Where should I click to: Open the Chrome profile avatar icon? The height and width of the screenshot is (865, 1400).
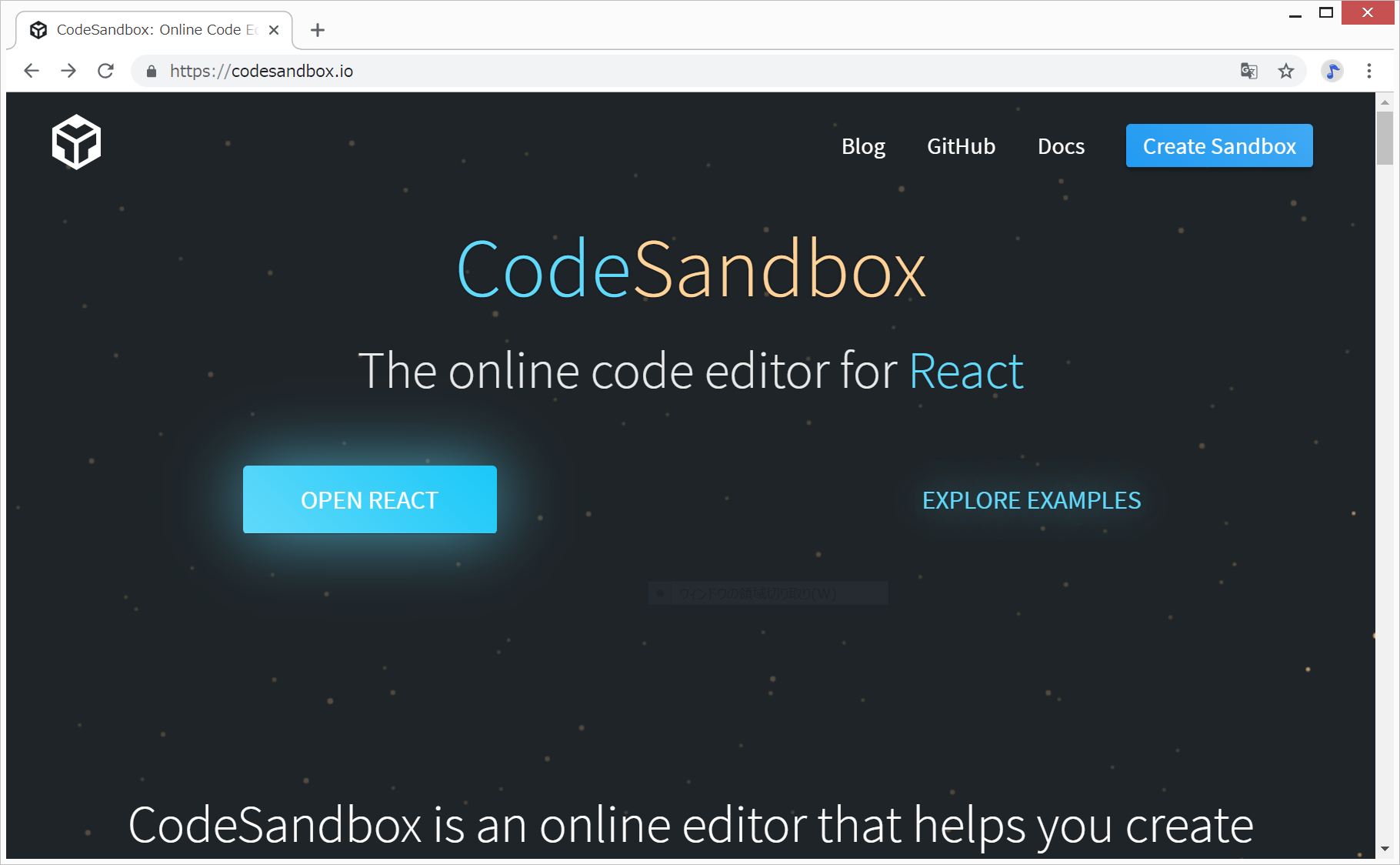[1332, 71]
